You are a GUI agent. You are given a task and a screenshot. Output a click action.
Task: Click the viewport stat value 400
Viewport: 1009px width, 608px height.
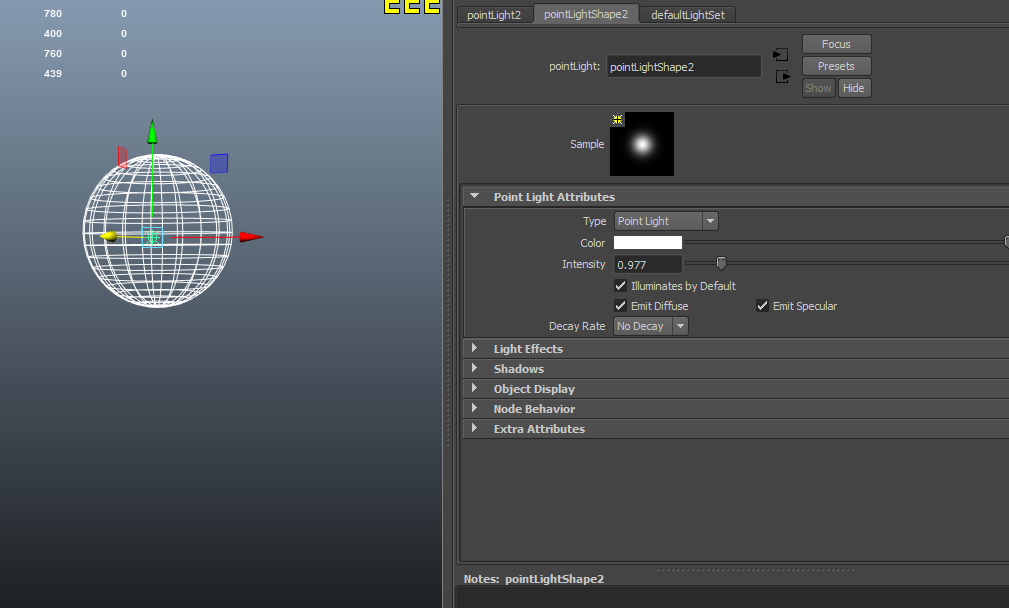pyautogui.click(x=53, y=33)
